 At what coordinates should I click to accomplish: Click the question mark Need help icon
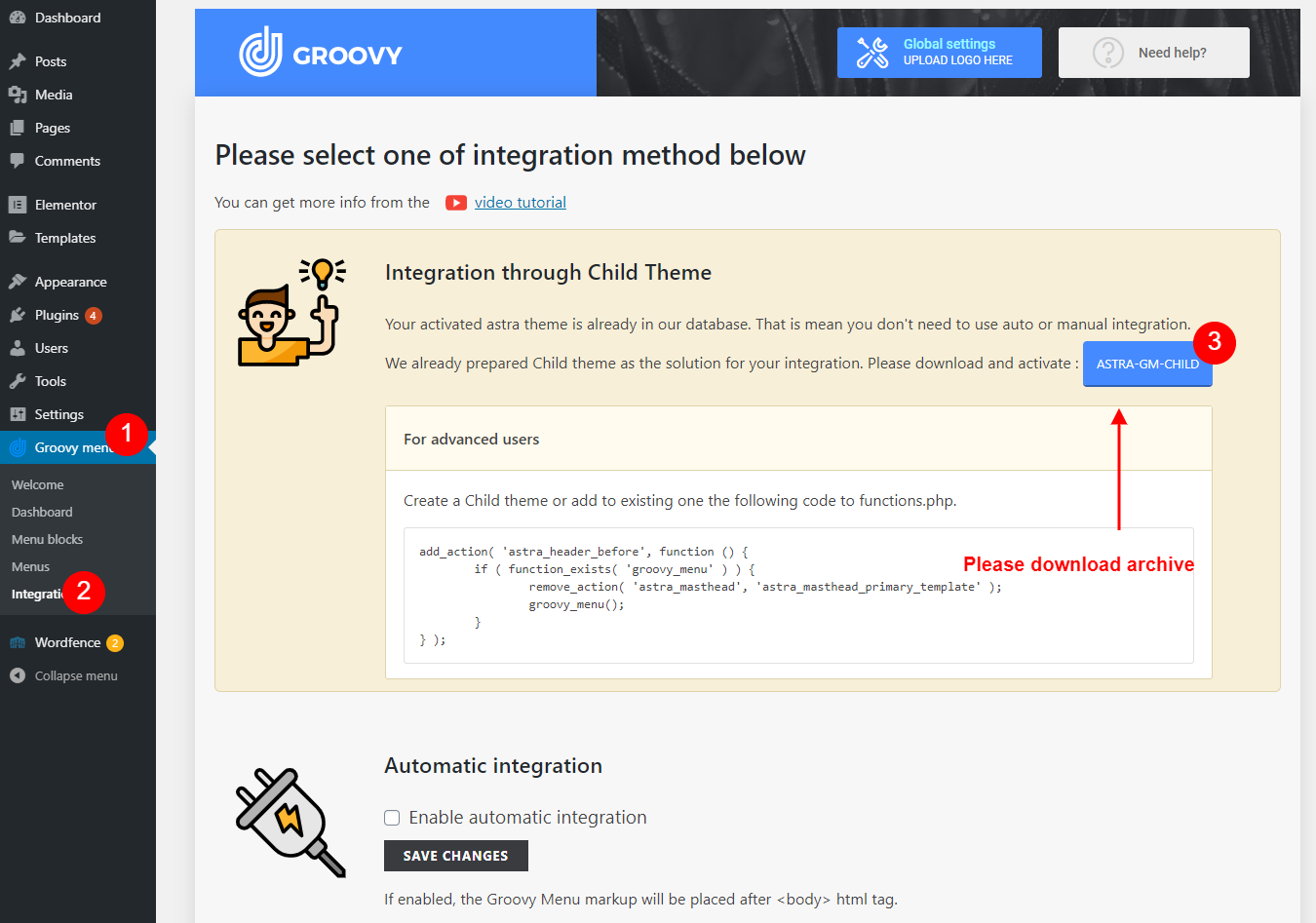click(1108, 53)
